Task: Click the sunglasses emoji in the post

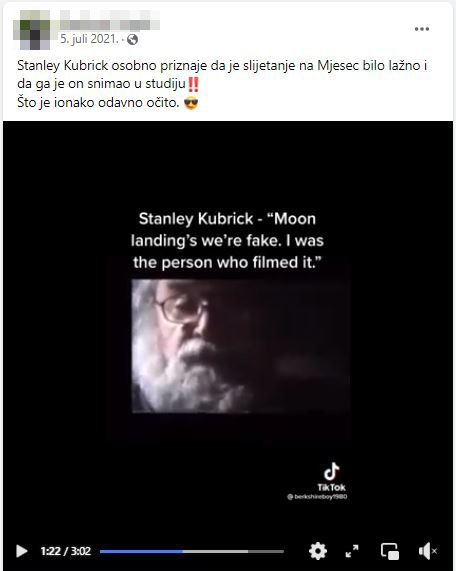Action: point(191,103)
